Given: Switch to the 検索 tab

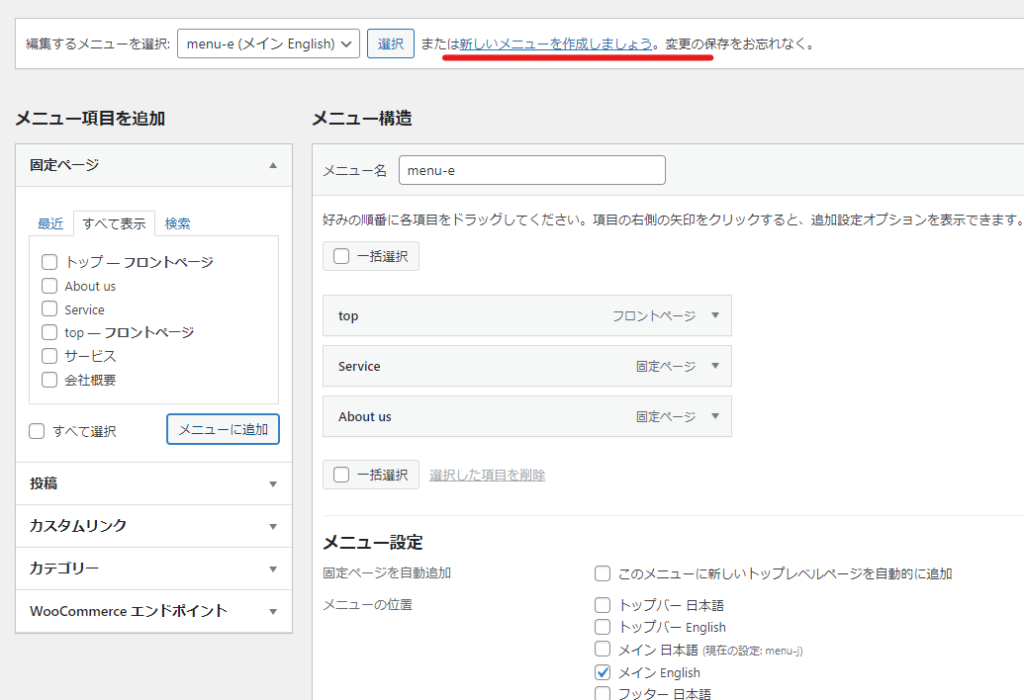Looking at the screenshot, I should point(177,223).
